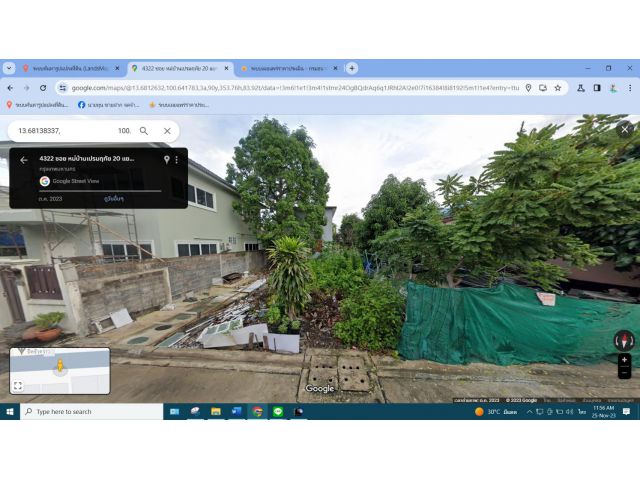Open the Chrome profile avatar

click(613, 88)
